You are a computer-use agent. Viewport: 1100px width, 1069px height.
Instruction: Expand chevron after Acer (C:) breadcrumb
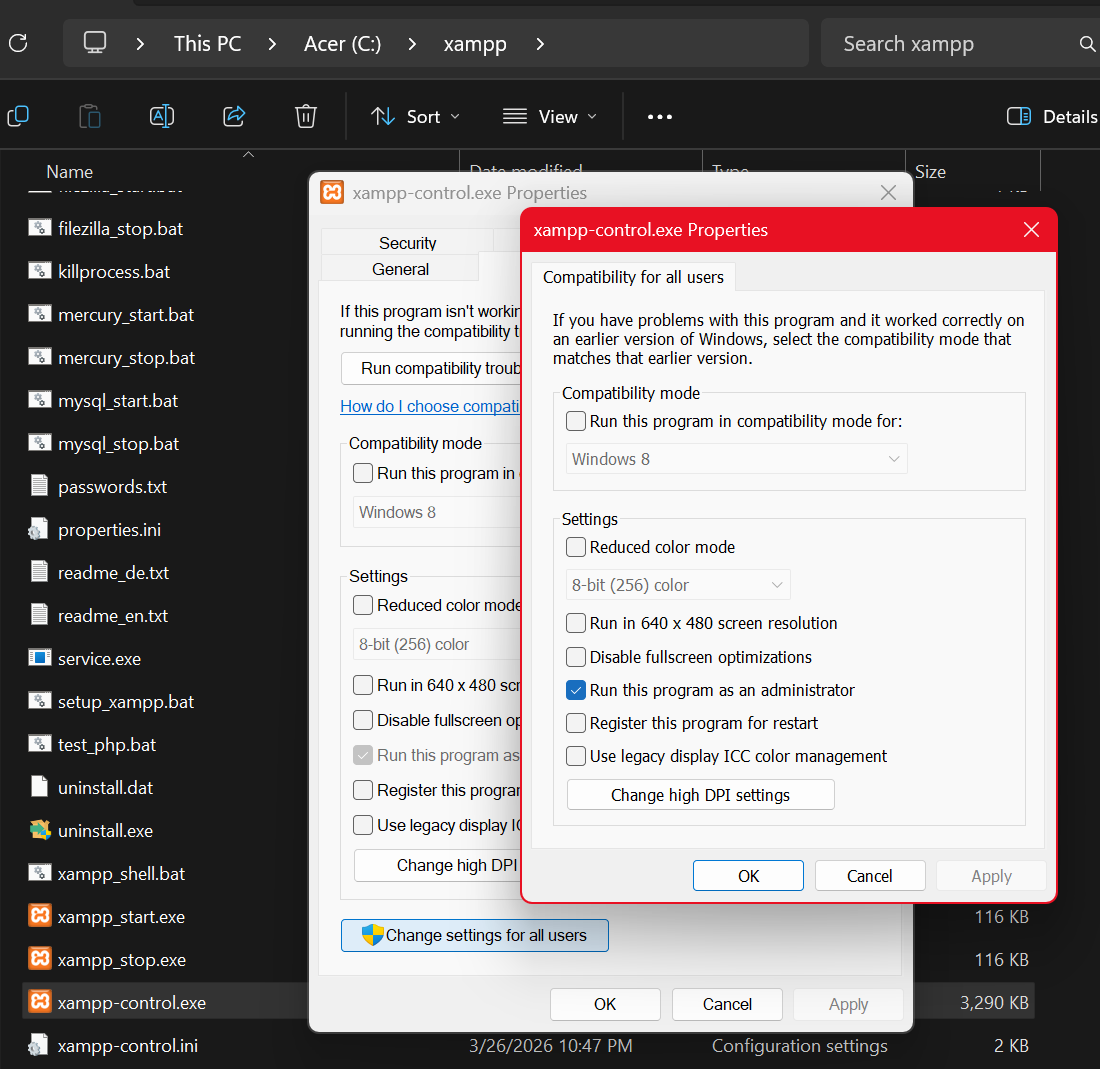(x=412, y=44)
